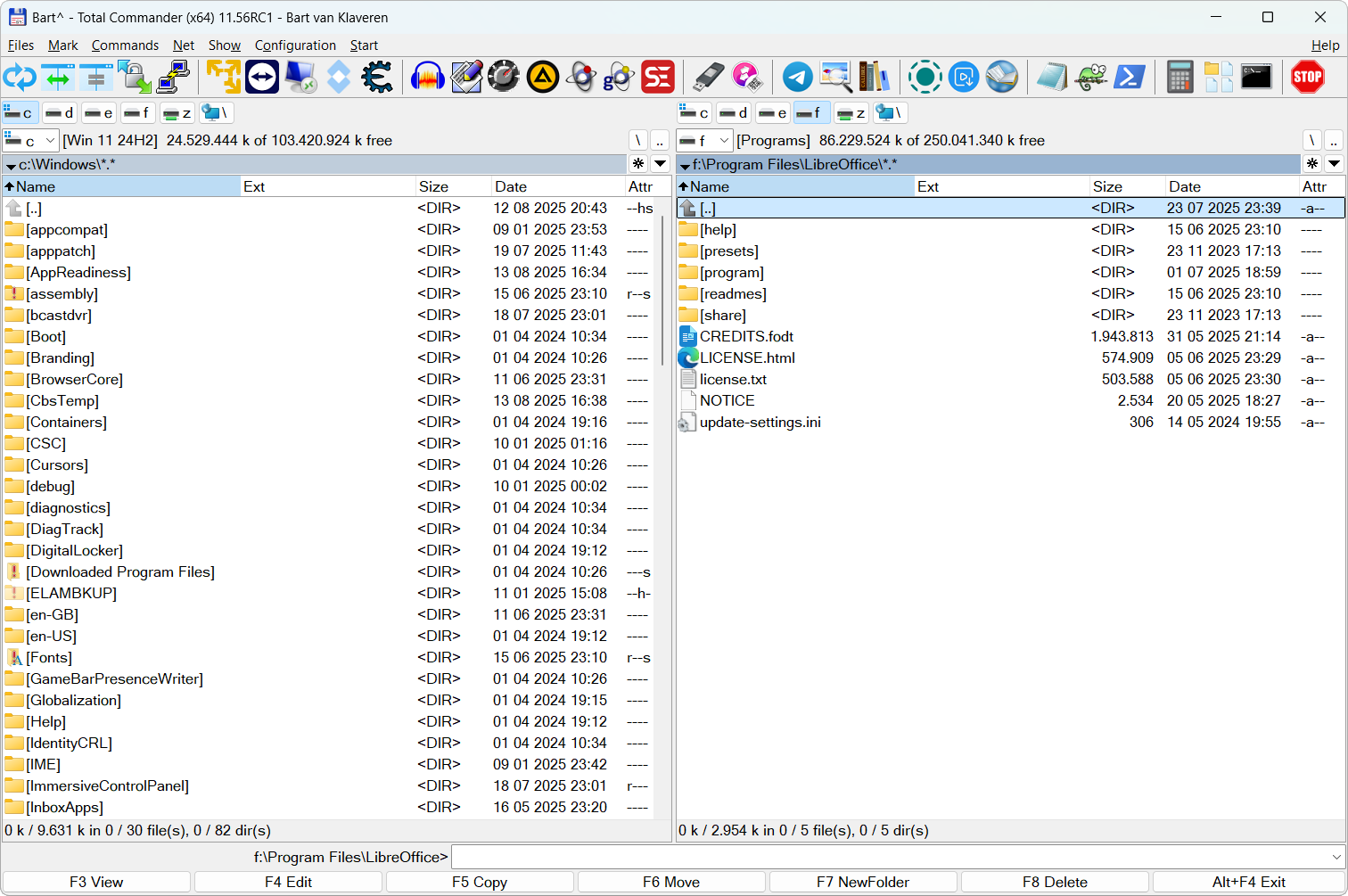Click the USB flash drive icon
The width and height of the screenshot is (1348, 896).
click(x=709, y=78)
